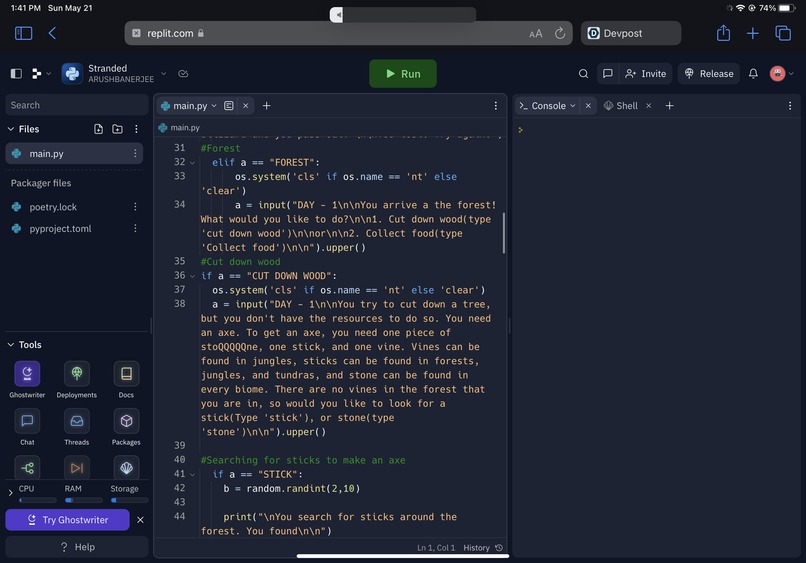Screen dimensions: 806x563
Task: Toggle the Replit left sidebar panel
Action: [16, 74]
